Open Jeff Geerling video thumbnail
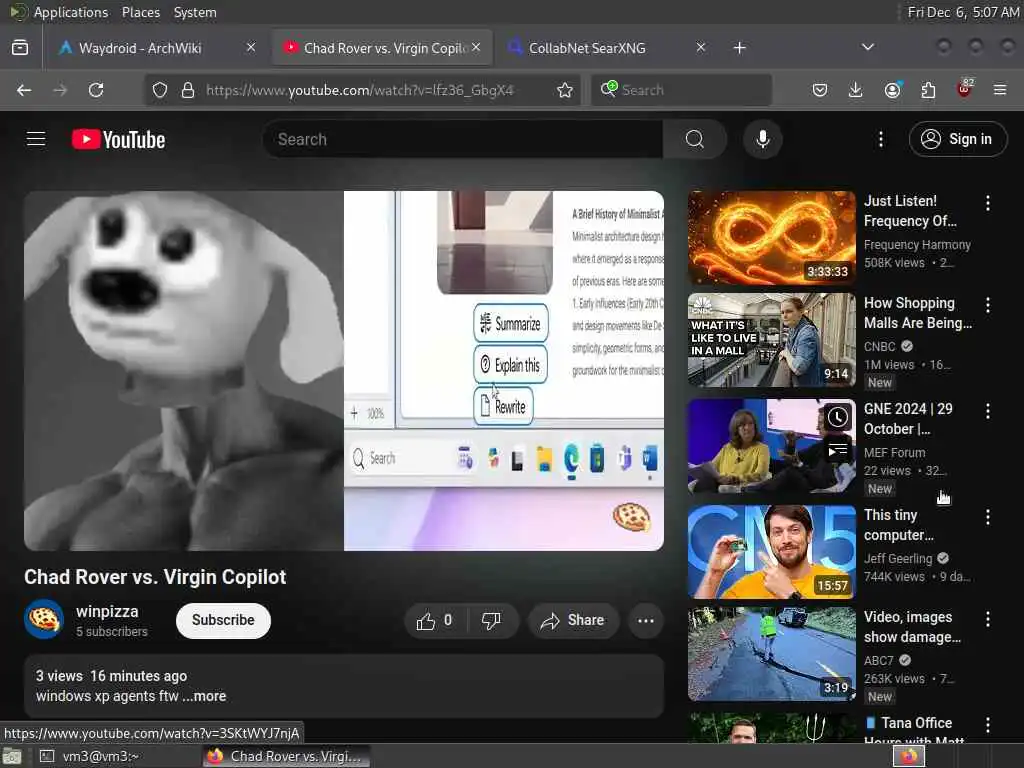 [x=771, y=552]
